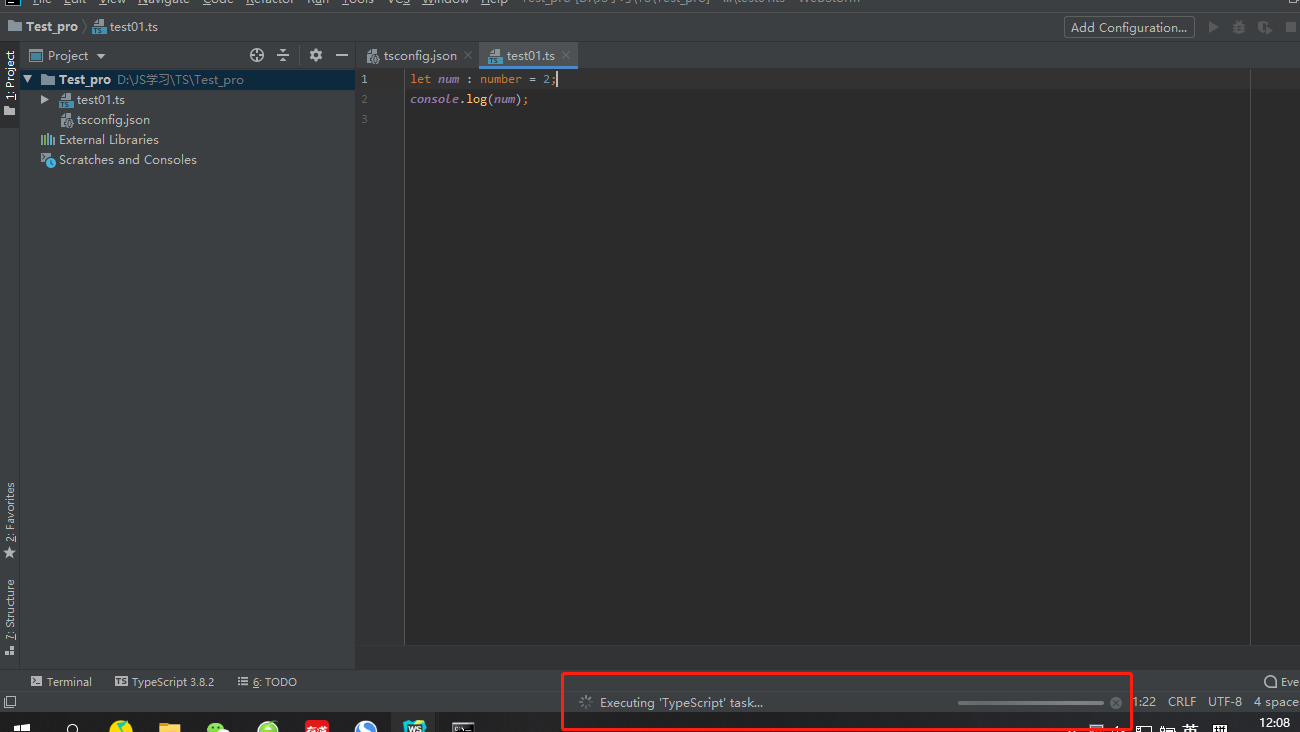This screenshot has width=1300, height=732.
Task: Toggle the 1: Project side tab
Action: tap(10, 83)
